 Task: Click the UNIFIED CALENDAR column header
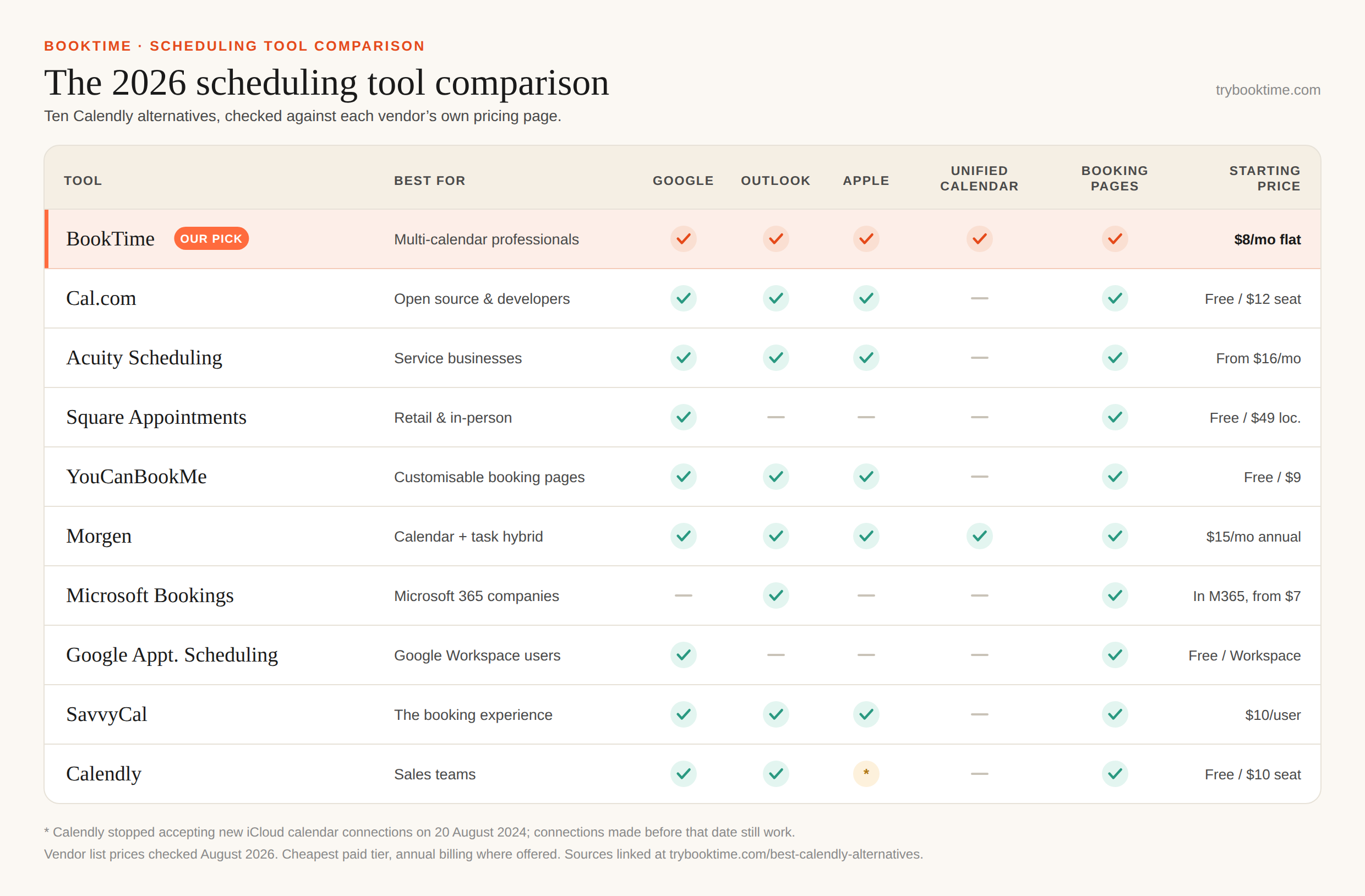979,178
